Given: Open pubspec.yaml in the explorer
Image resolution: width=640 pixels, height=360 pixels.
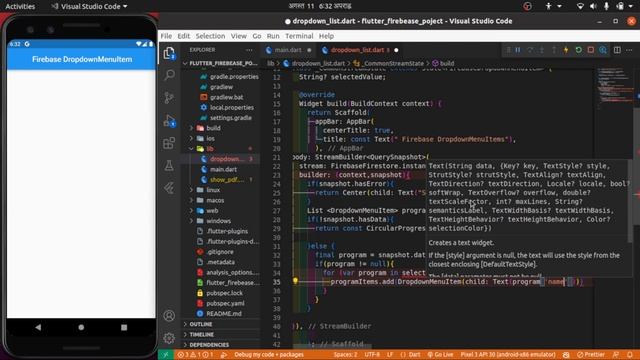Looking at the screenshot, I should tap(225, 303).
